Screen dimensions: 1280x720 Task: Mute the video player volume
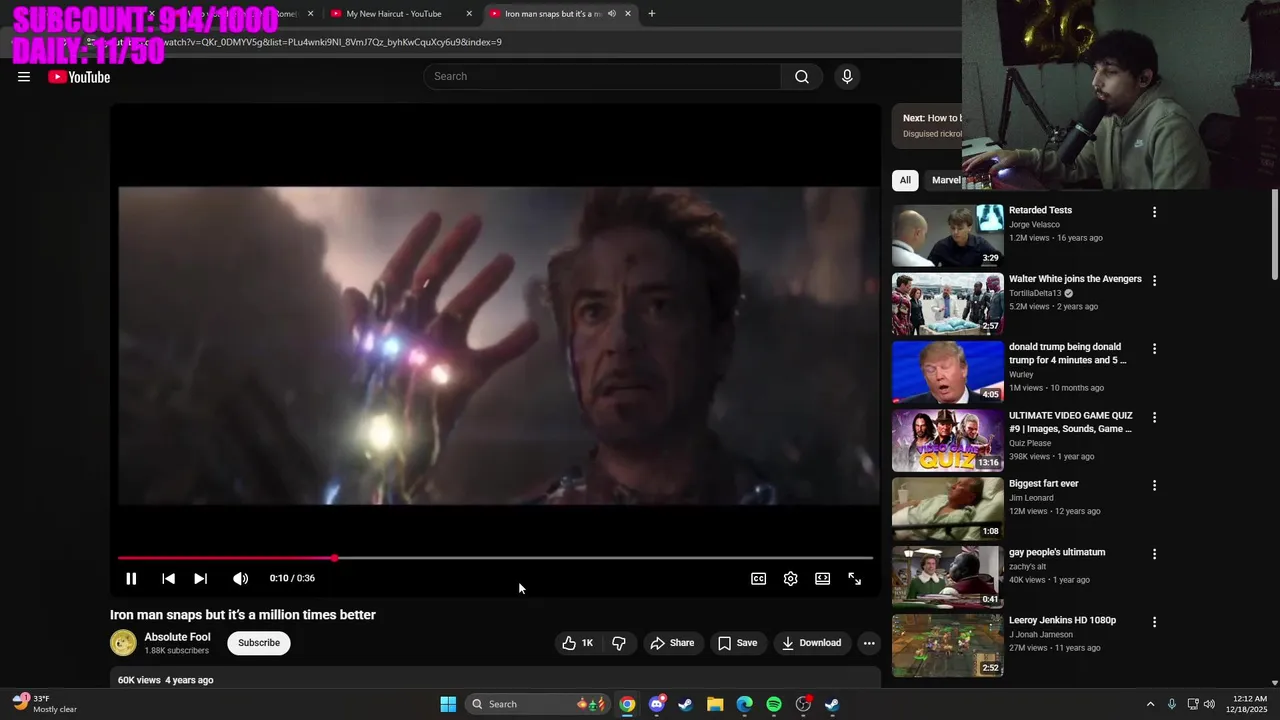(240, 579)
